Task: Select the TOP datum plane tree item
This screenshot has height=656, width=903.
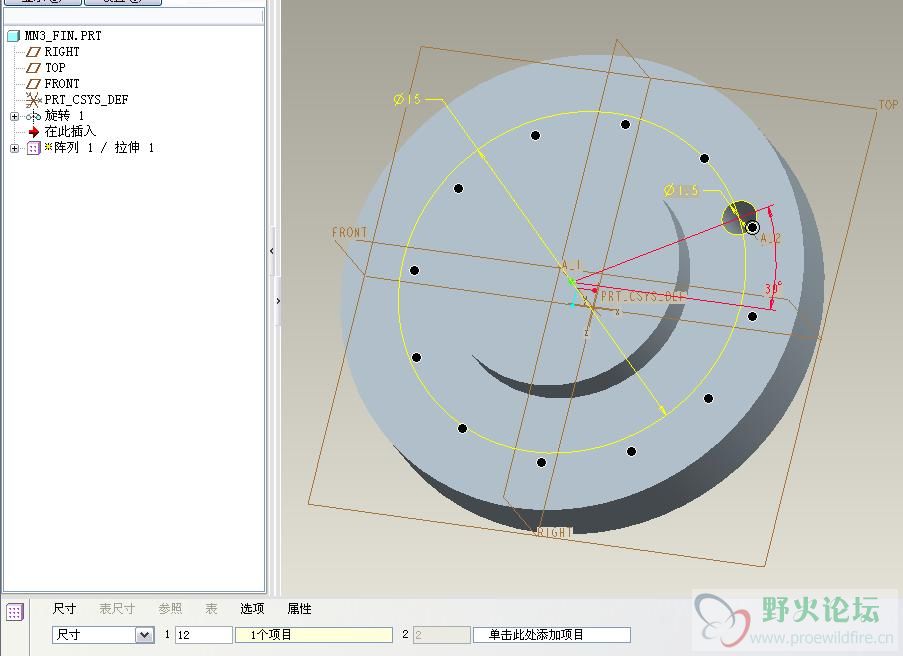Action: (x=55, y=67)
